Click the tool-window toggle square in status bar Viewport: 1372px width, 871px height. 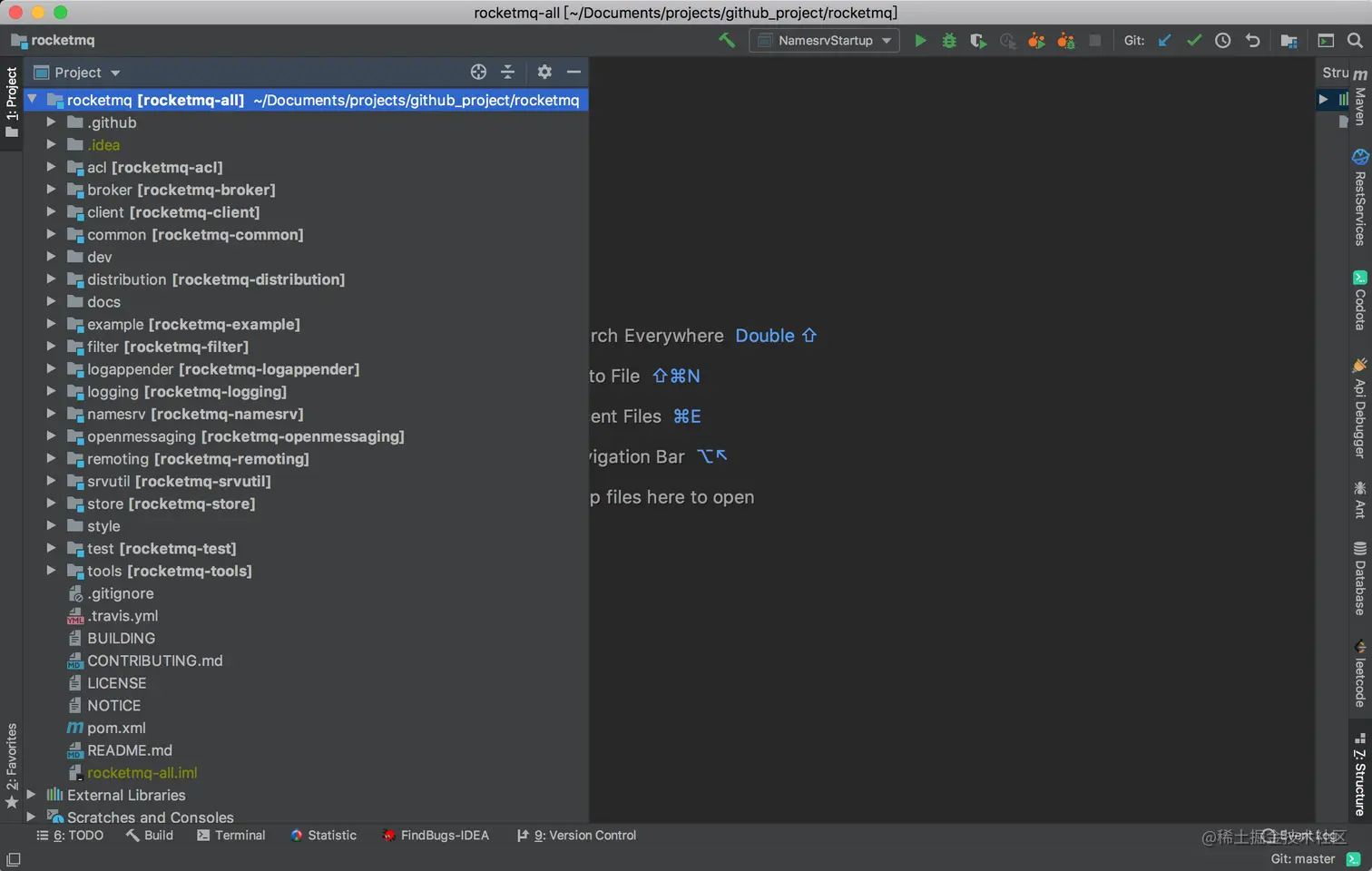(x=14, y=859)
